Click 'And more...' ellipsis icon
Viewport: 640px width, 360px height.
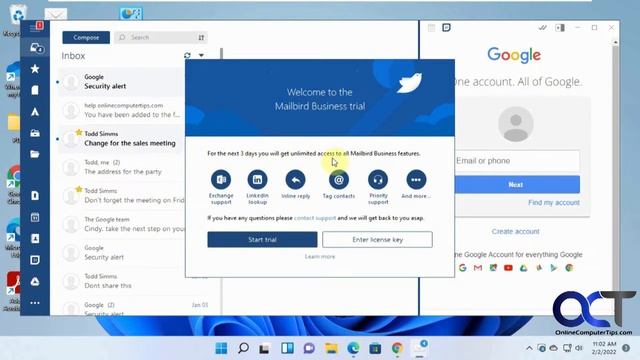416,180
